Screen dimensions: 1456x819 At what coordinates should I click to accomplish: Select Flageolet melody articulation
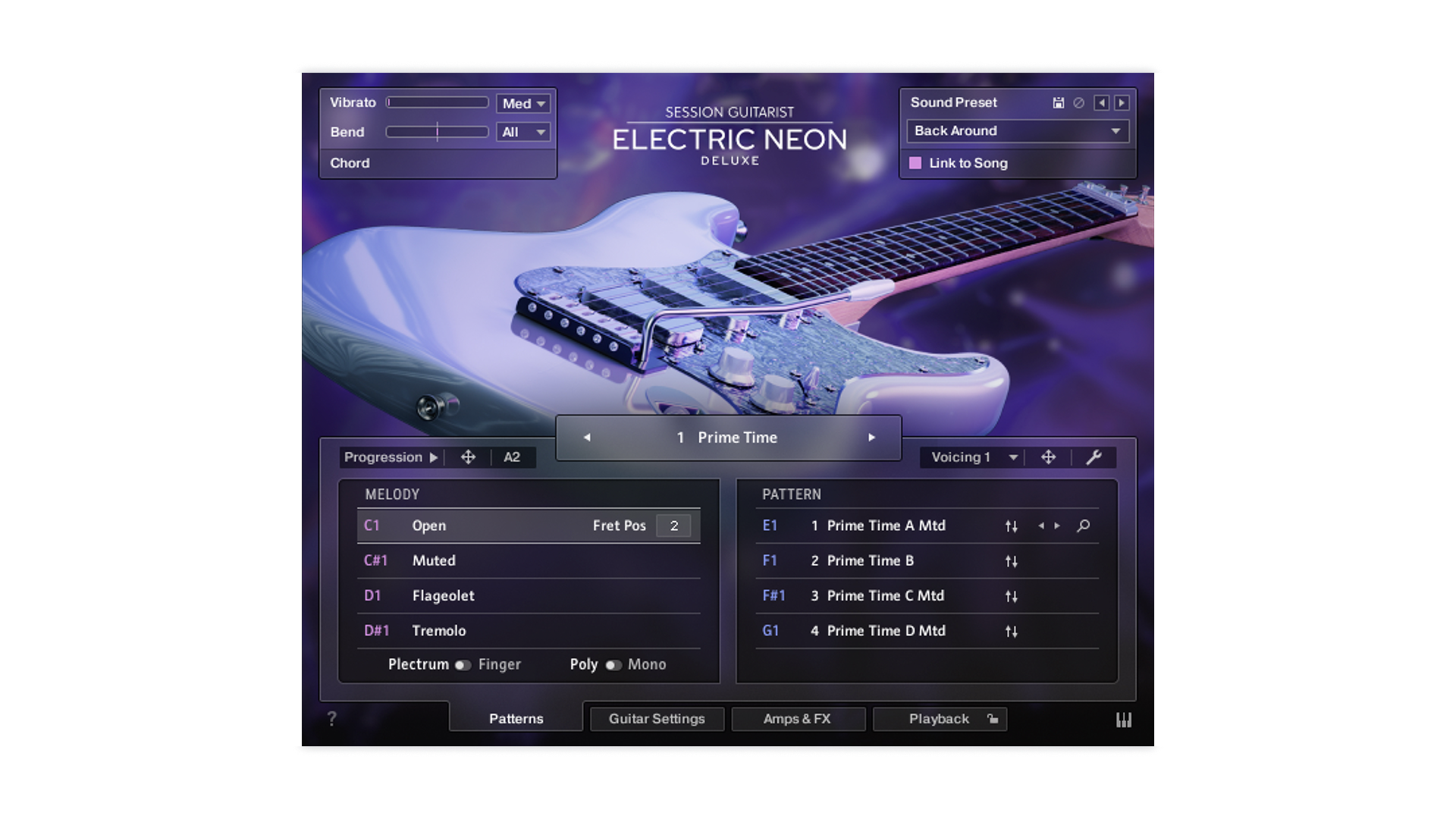click(529, 595)
